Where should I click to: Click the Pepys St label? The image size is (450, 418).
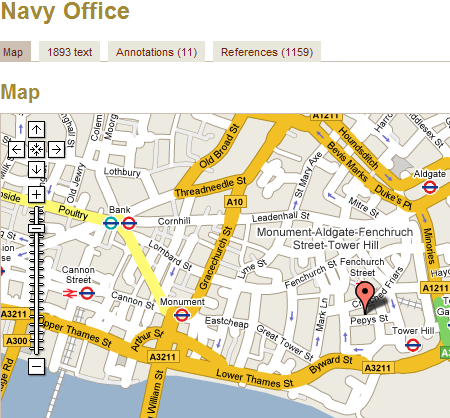pyautogui.click(x=369, y=320)
